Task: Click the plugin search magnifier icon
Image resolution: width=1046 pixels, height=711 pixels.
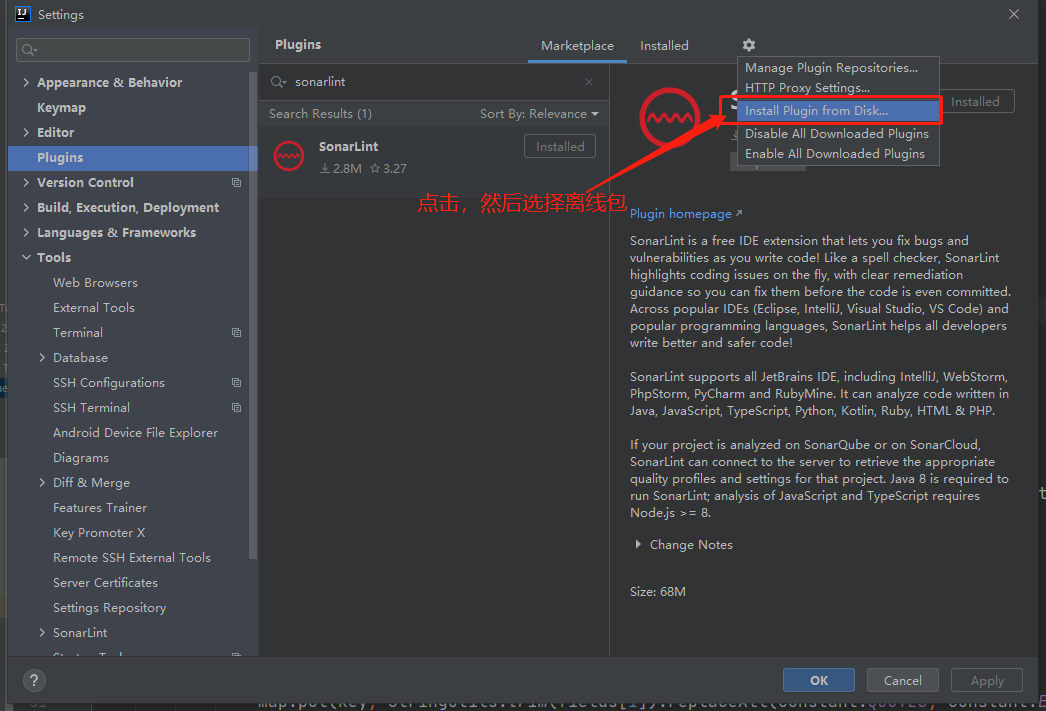Action: 278,82
